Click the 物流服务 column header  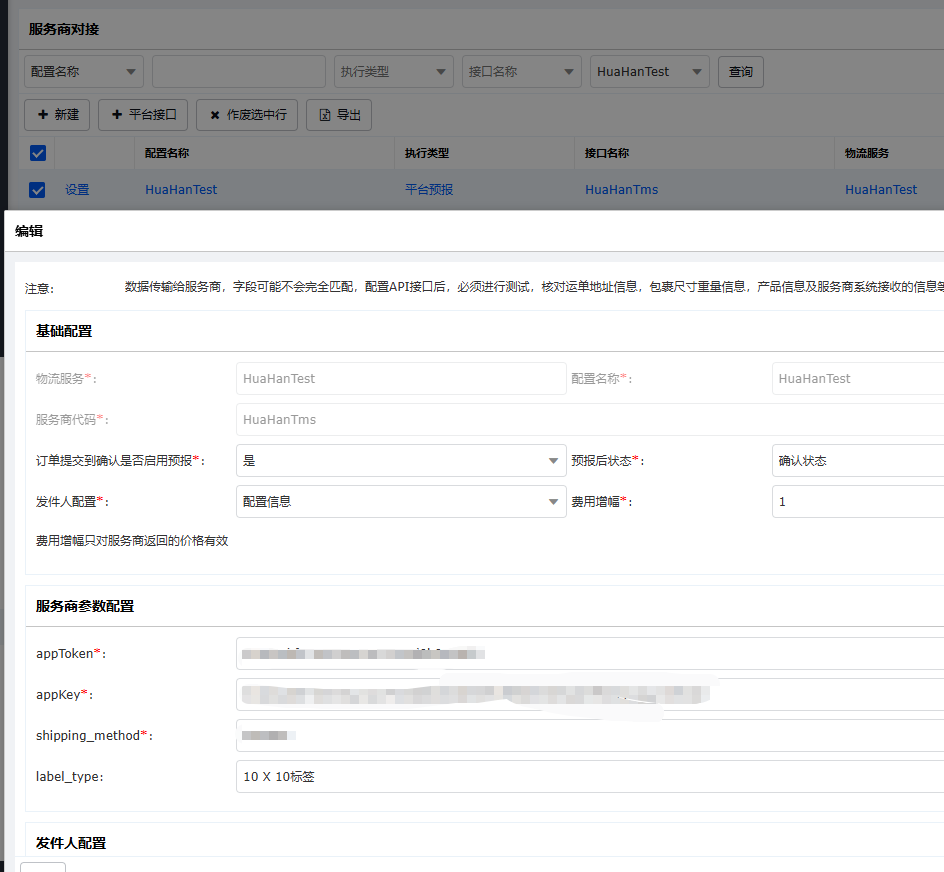[x=866, y=153]
